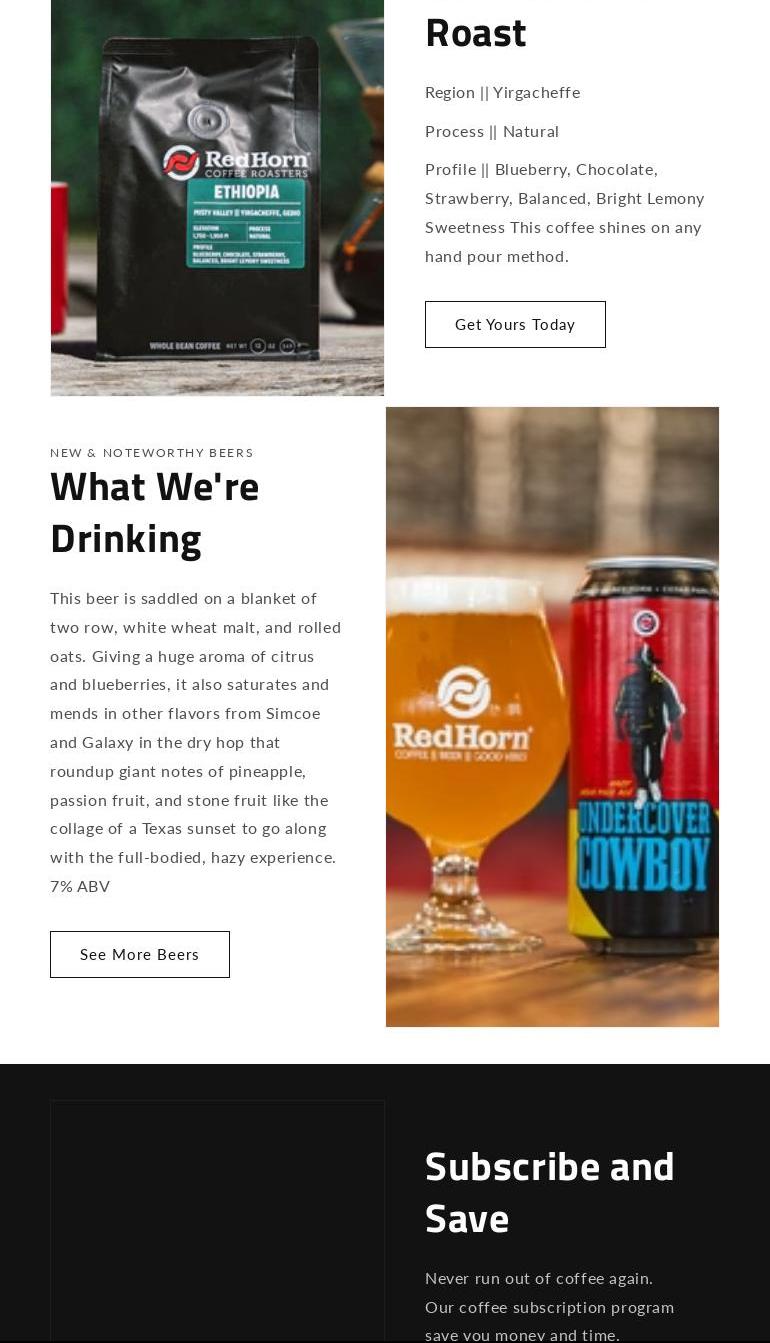Click the empty dark image placeholder
Image resolution: width=770 pixels, height=1343 pixels.
pos(217,1220)
